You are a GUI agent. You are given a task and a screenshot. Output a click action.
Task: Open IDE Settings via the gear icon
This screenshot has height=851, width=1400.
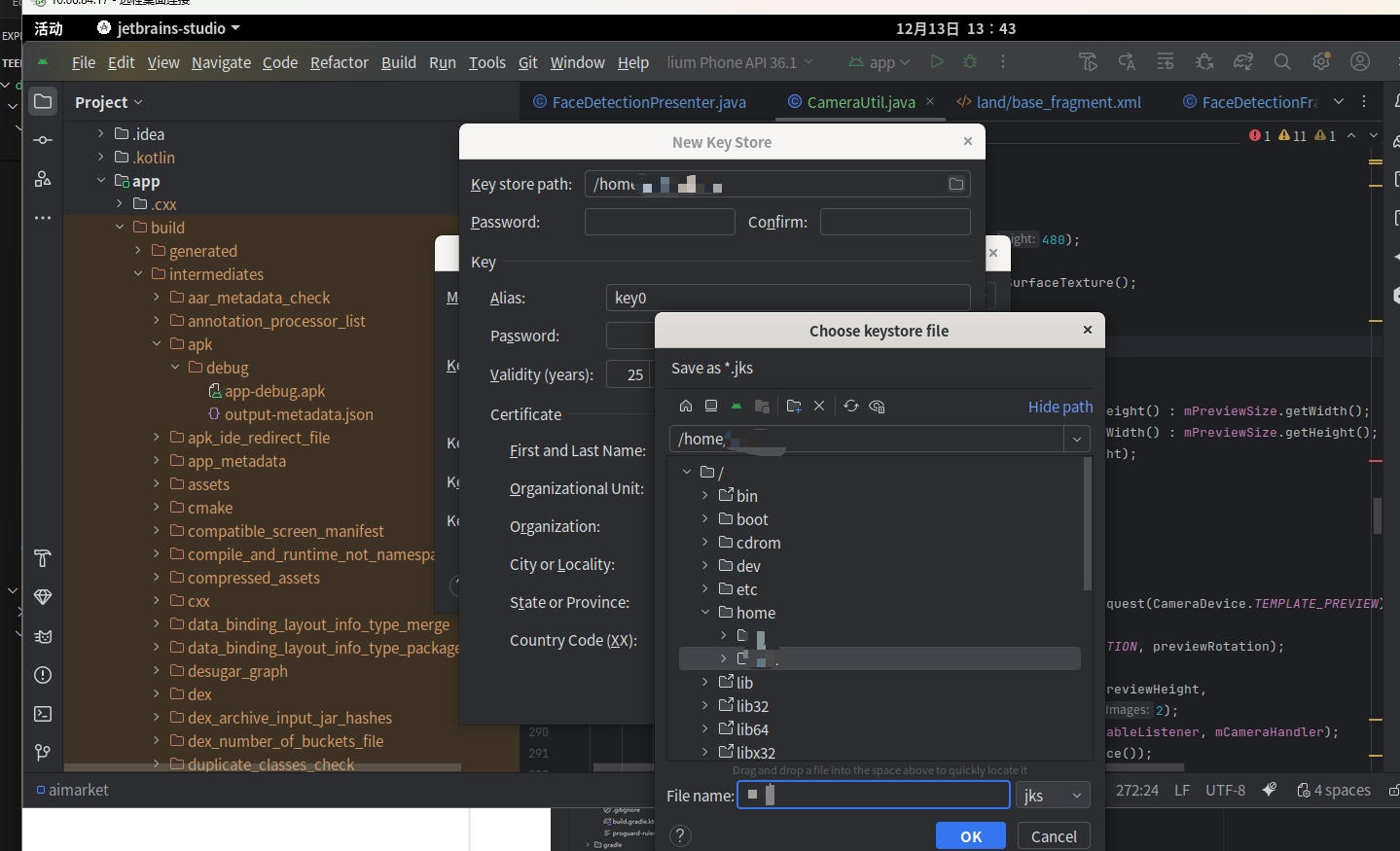coord(1321,61)
